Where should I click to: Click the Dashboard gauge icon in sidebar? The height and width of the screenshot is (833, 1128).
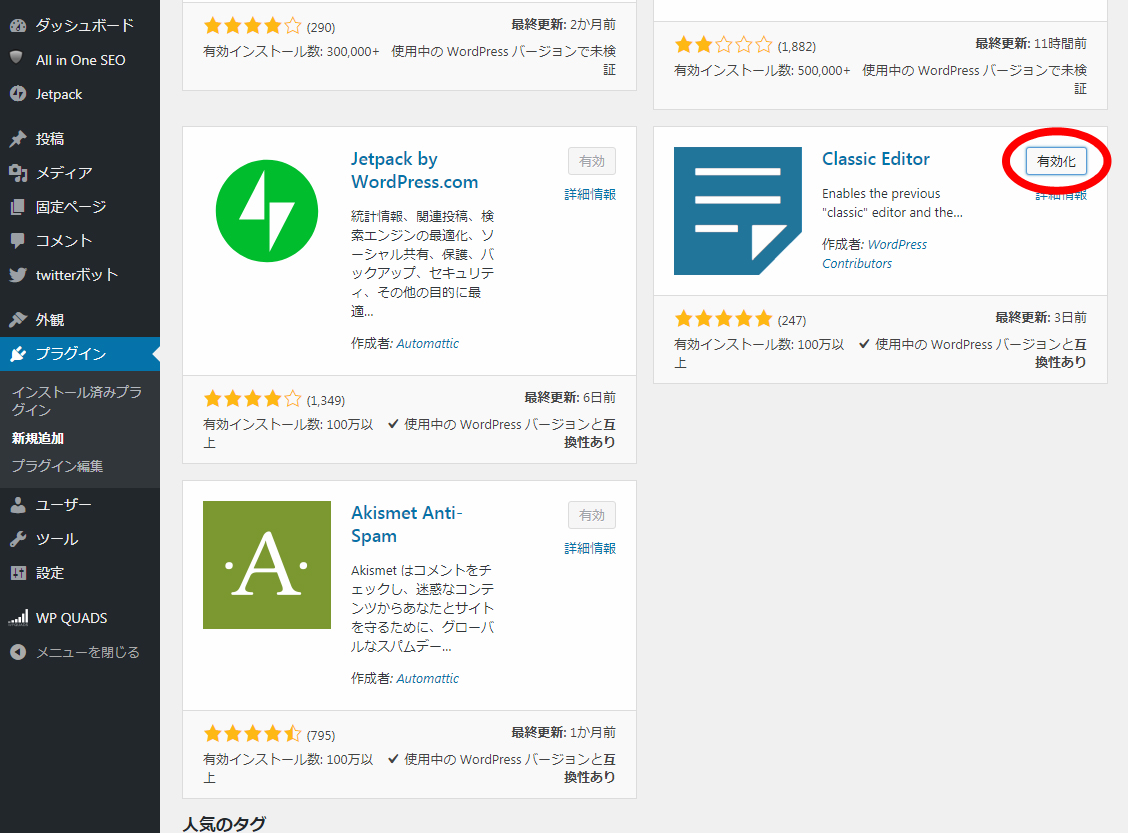click(17, 25)
